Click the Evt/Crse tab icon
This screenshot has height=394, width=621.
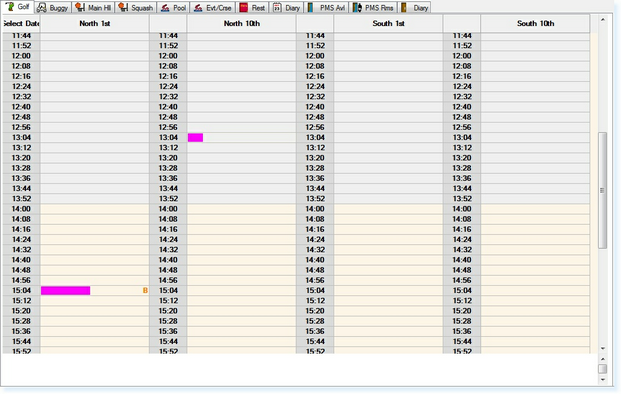(198, 8)
